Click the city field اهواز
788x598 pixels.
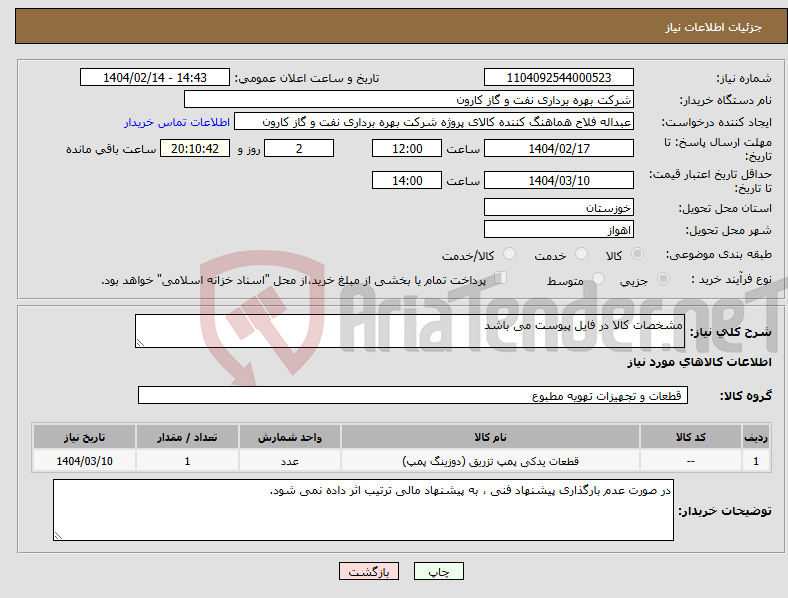tap(558, 230)
